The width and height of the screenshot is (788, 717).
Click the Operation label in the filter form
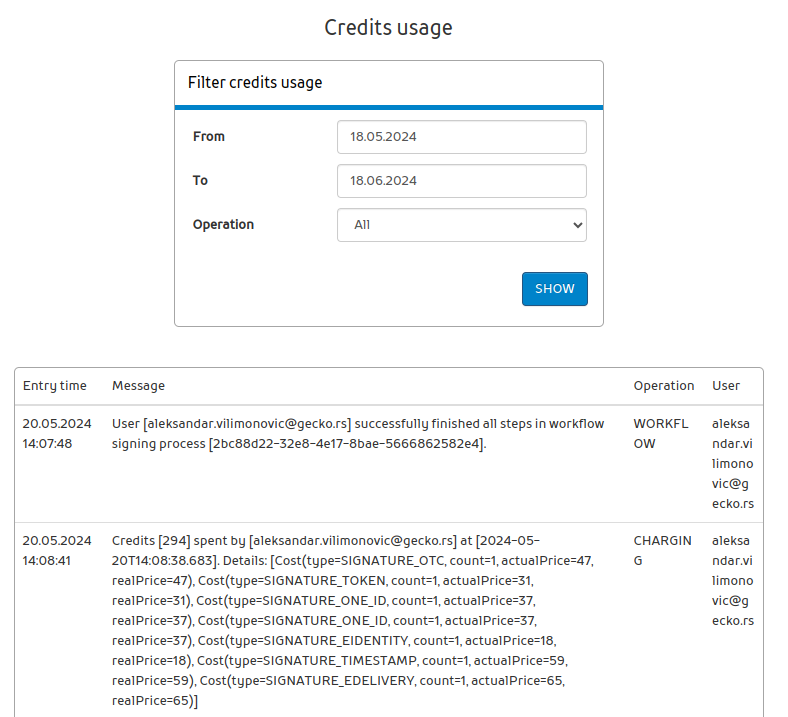[x=223, y=225]
